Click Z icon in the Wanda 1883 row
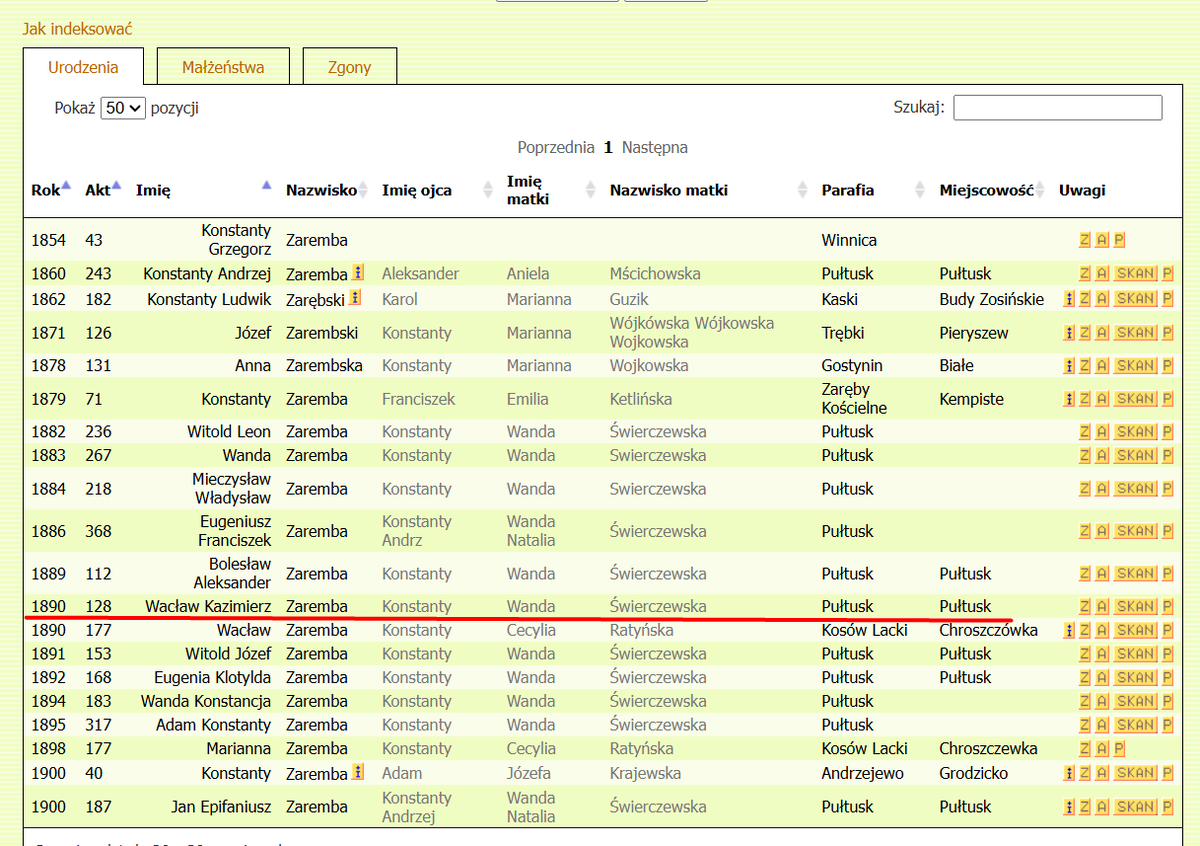The width and height of the screenshot is (1200, 846). coord(1085,455)
